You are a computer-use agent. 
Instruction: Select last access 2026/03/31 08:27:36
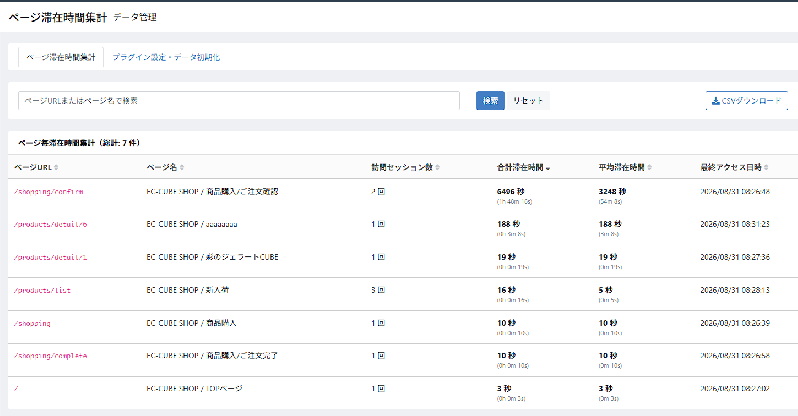coord(735,257)
